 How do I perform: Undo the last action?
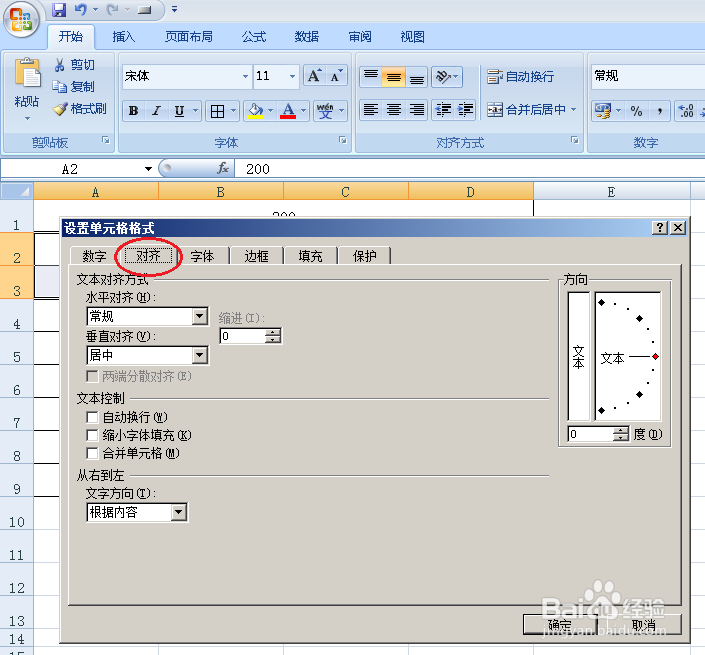tap(81, 9)
